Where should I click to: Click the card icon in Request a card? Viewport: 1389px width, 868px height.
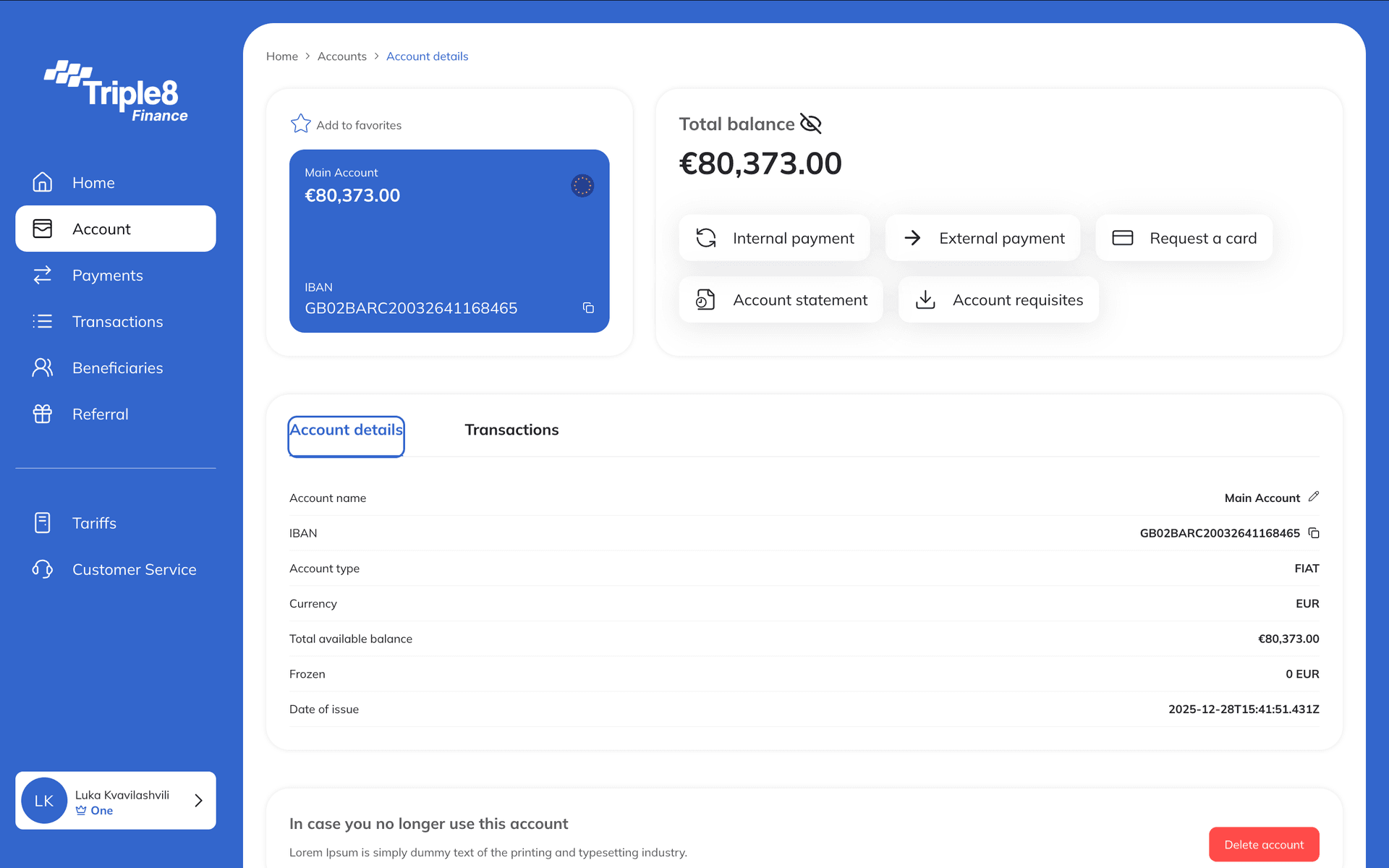(1123, 238)
